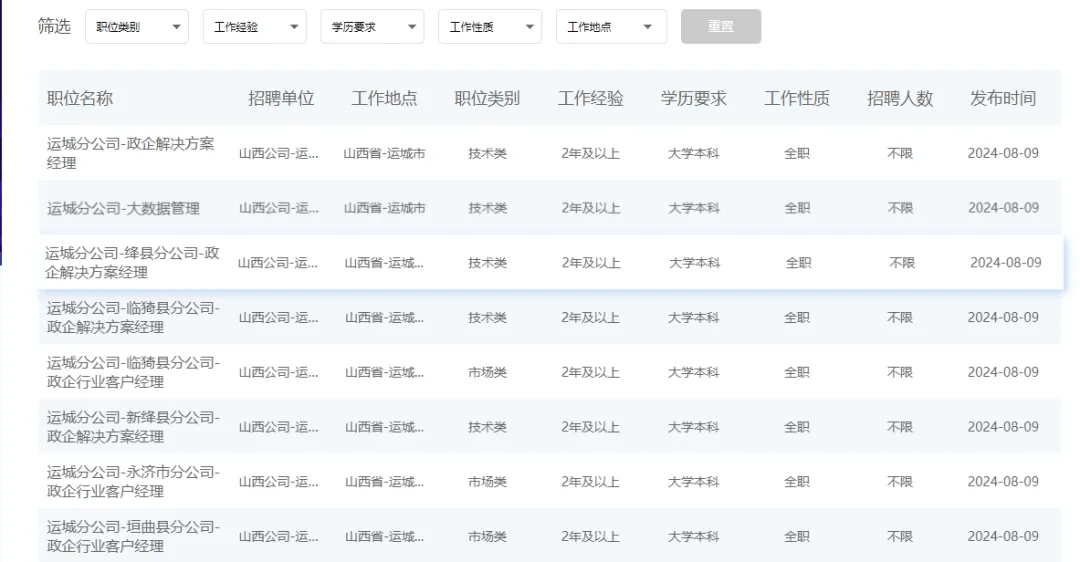The width and height of the screenshot is (1080, 562).
Task: Click the 职位名称 column header
Action: 80,98
